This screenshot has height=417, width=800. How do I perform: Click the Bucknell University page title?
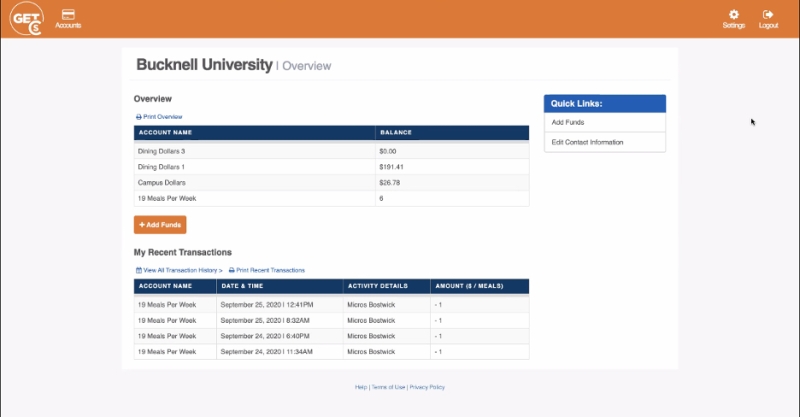point(204,65)
